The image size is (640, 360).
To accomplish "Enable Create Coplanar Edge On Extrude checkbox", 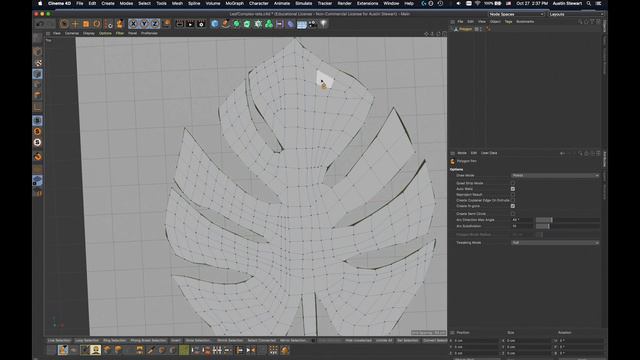I will (x=513, y=200).
